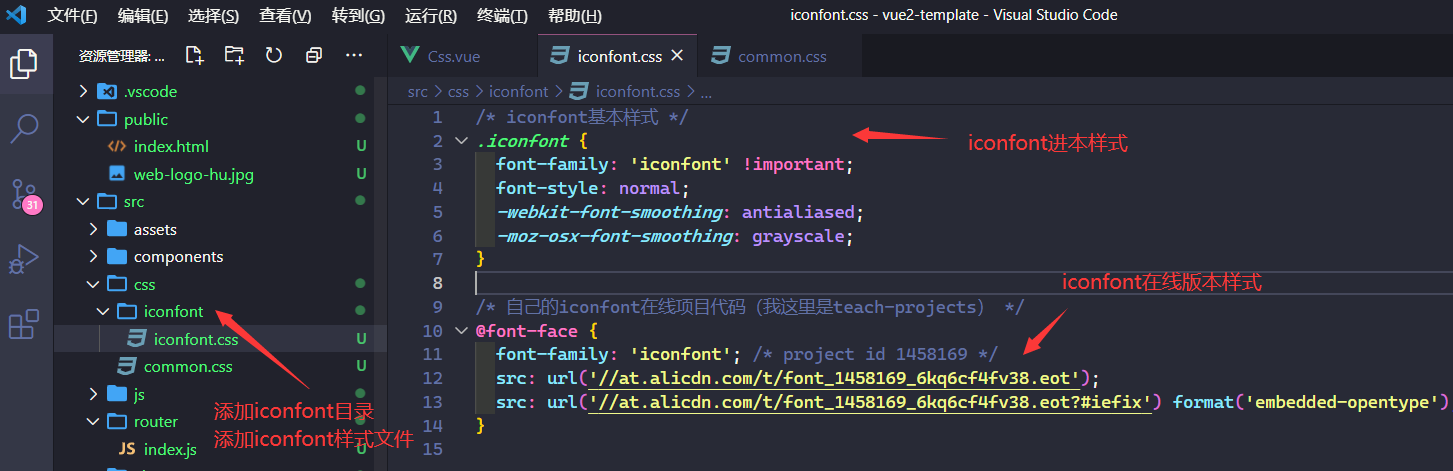This screenshot has width=1453, height=471.
Task: Switch to the common.css tab
Action: click(x=781, y=56)
